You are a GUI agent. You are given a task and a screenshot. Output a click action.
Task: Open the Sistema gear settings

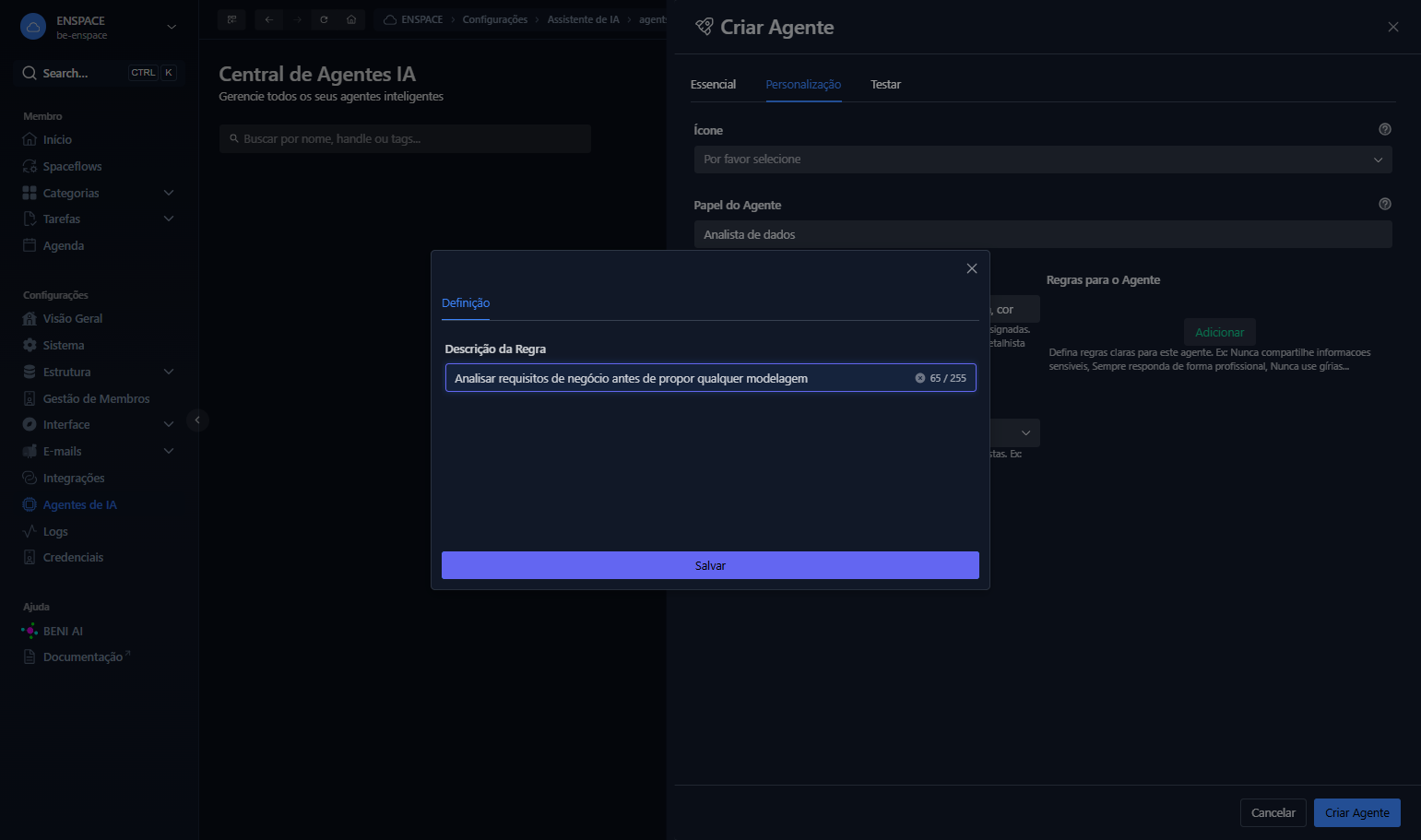coord(30,345)
